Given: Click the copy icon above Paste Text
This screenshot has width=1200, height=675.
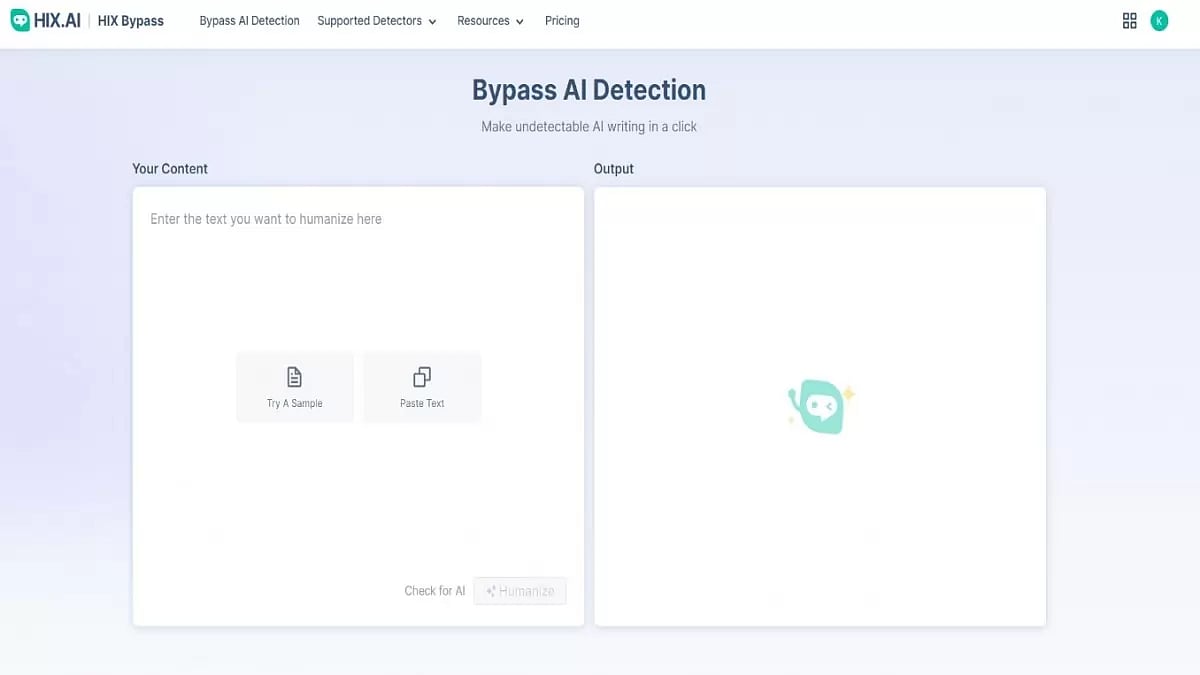Looking at the screenshot, I should [421, 375].
